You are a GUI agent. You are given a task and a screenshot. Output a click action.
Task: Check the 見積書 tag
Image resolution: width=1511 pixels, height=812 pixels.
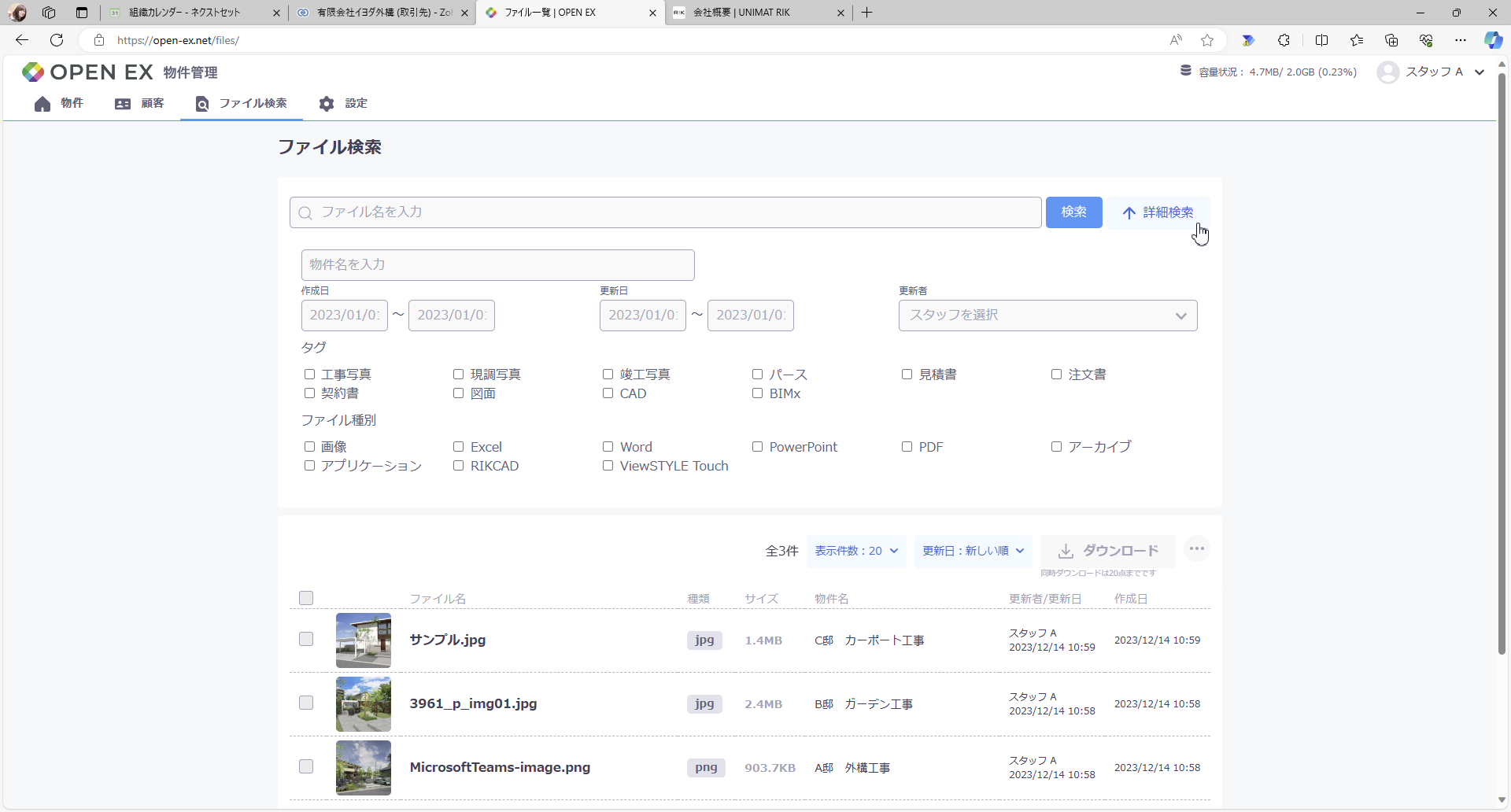click(x=907, y=375)
